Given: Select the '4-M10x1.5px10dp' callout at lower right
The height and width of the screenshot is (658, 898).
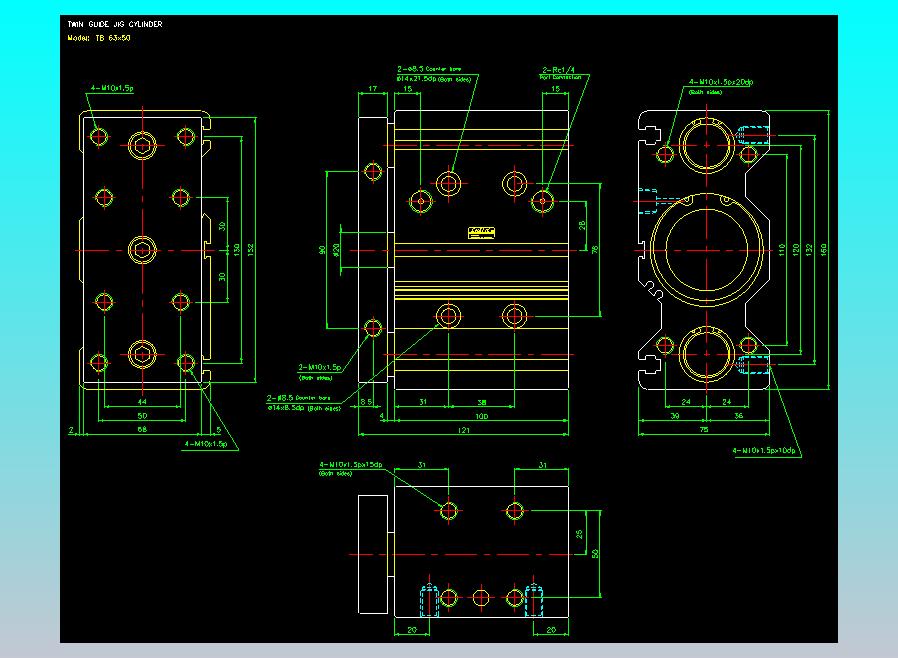Looking at the screenshot, I should point(766,451).
